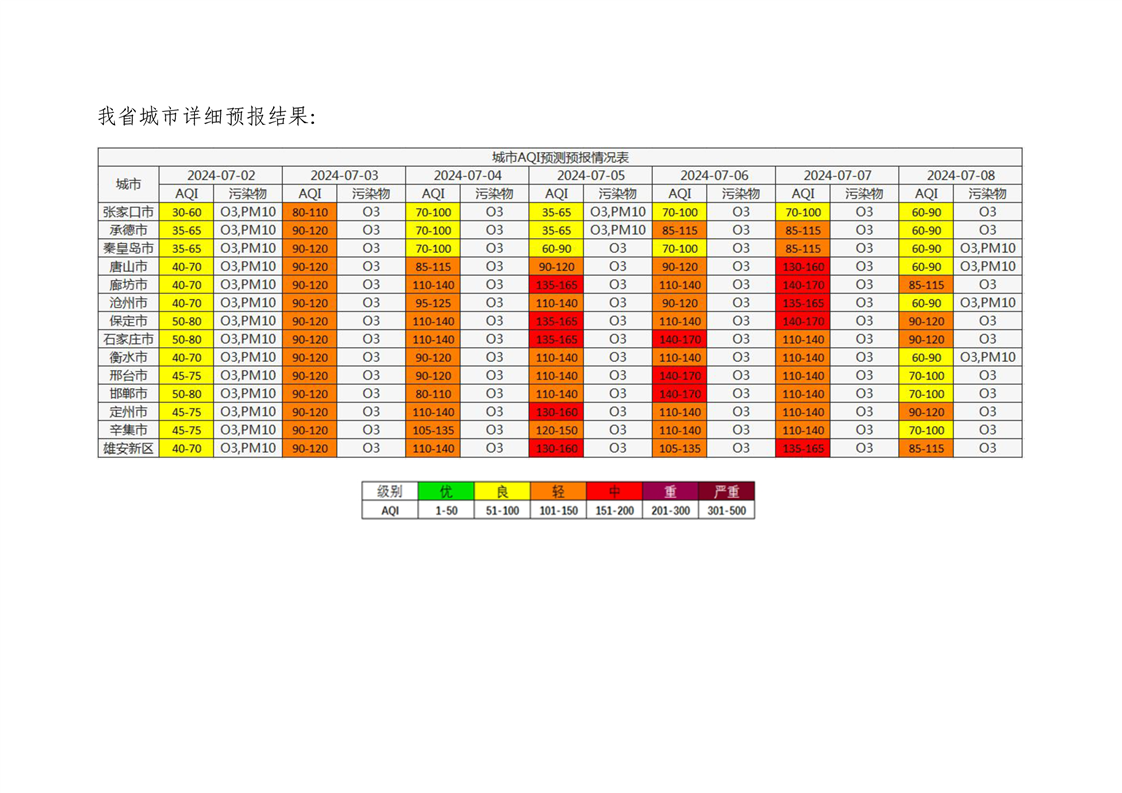Image resolution: width=1122 pixels, height=793 pixels.
Task: Click 张家口市 80-110 AQI cell on 2024-07-03
Action: (x=310, y=212)
